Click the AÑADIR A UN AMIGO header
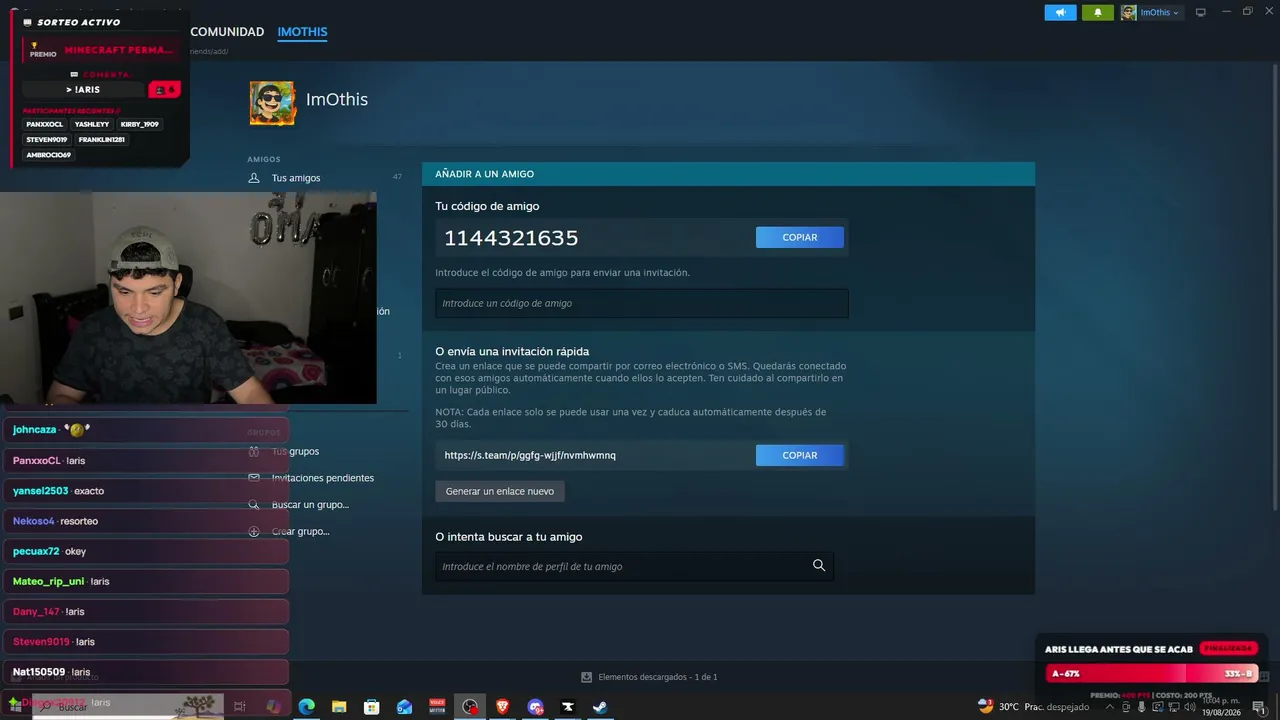 pyautogui.click(x=485, y=174)
